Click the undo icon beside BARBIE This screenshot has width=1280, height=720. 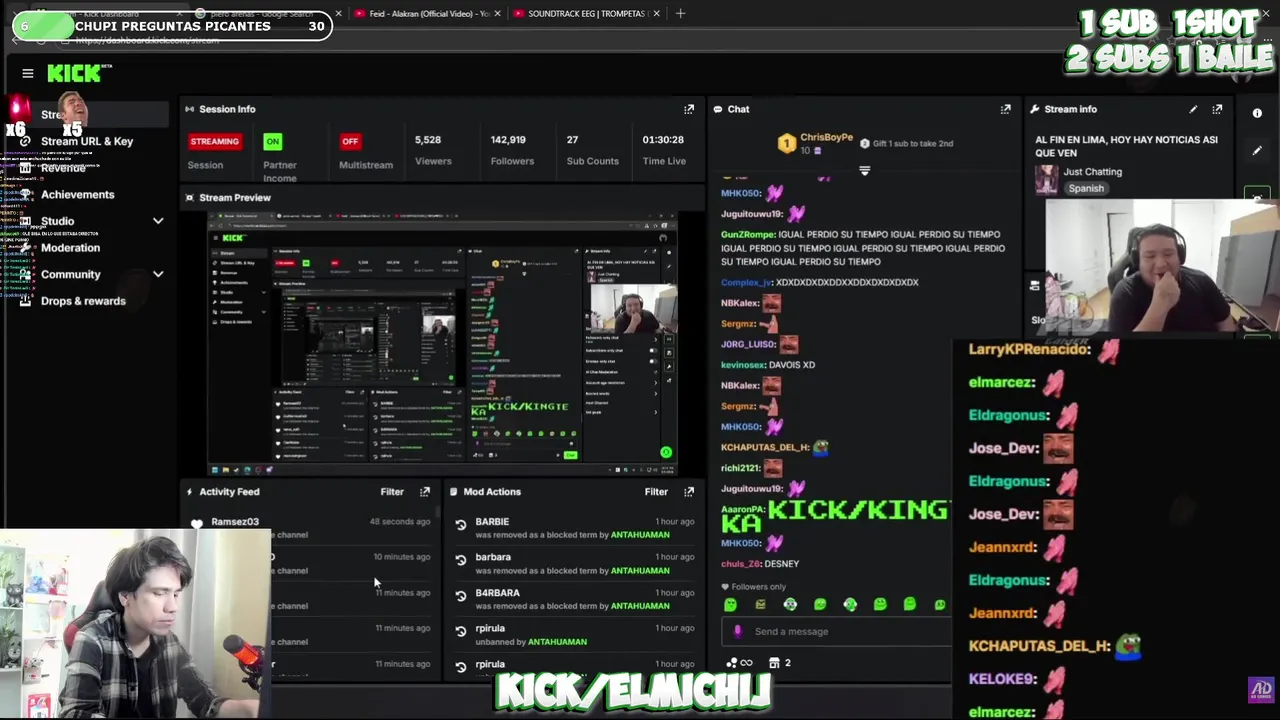(x=461, y=525)
